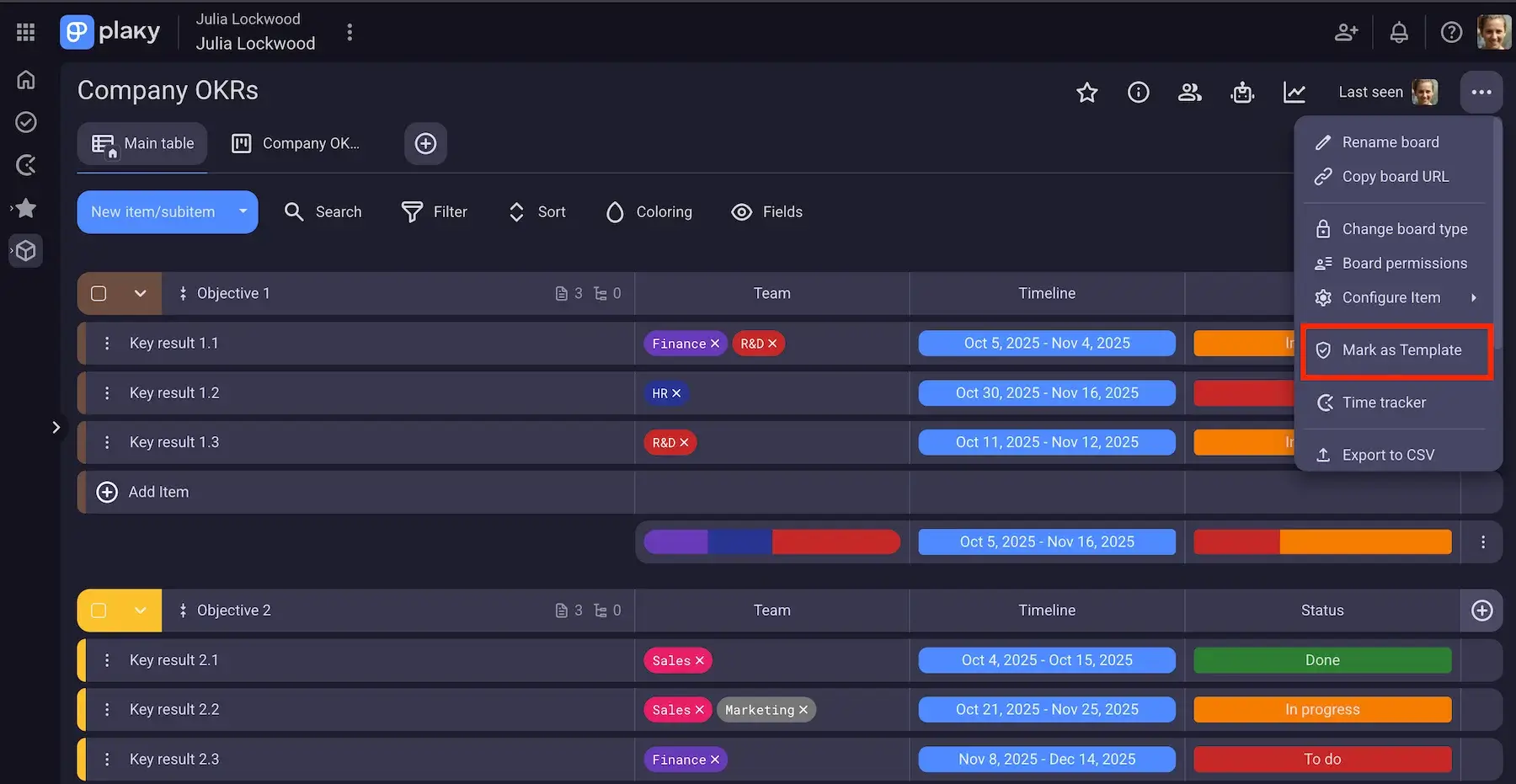Open the board members icon
The width and height of the screenshot is (1516, 784).
1189,93
